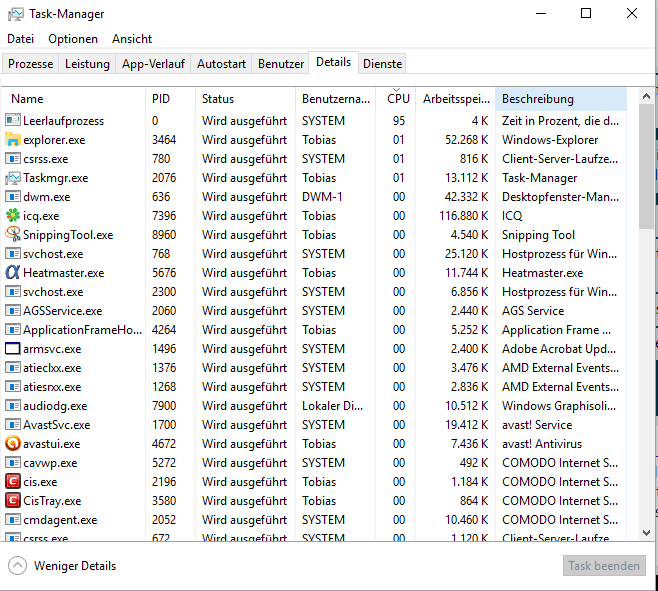
Task: Sort by the PID column header
Action: pos(170,99)
